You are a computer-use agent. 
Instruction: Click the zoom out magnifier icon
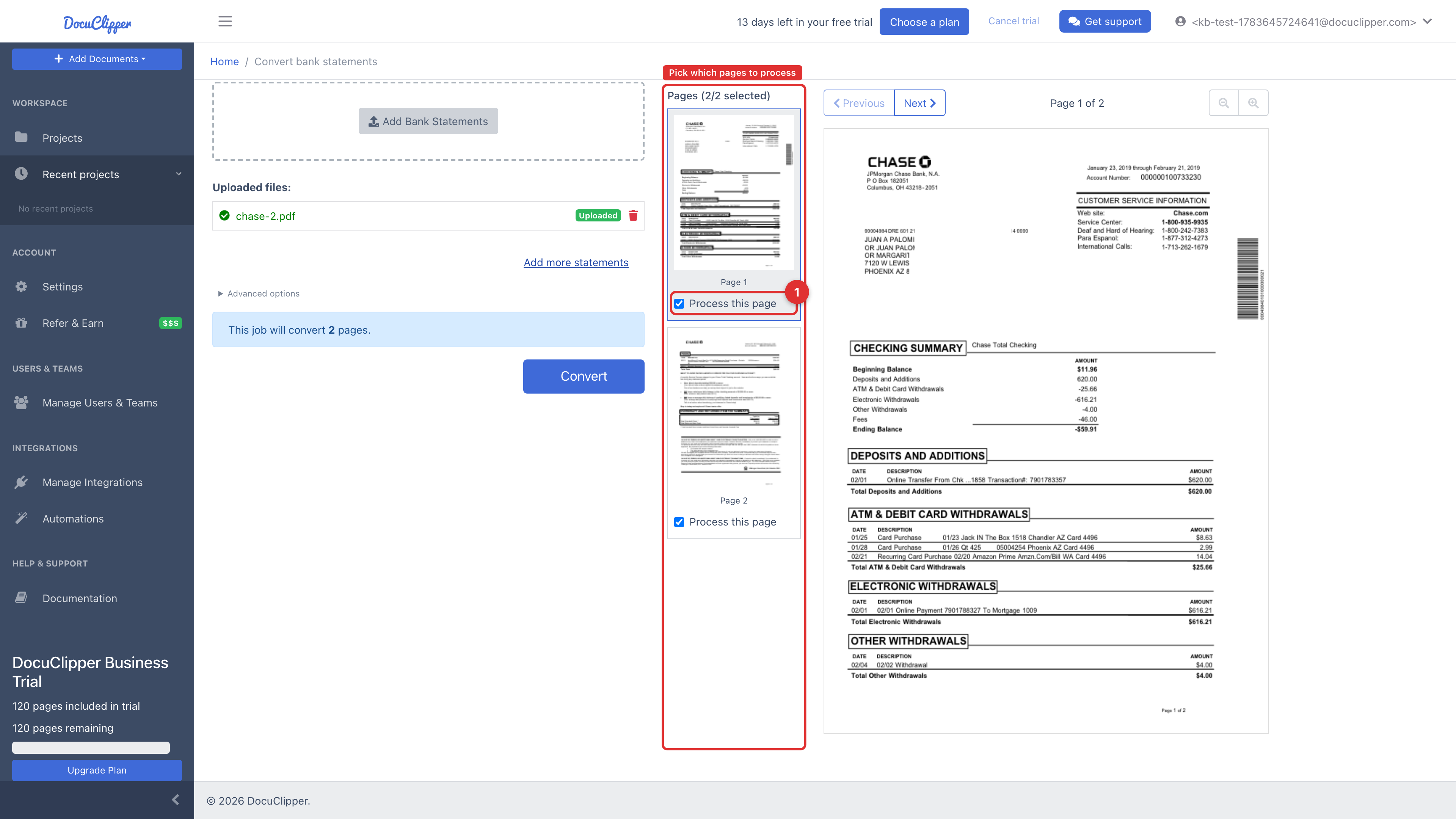pyautogui.click(x=1224, y=103)
